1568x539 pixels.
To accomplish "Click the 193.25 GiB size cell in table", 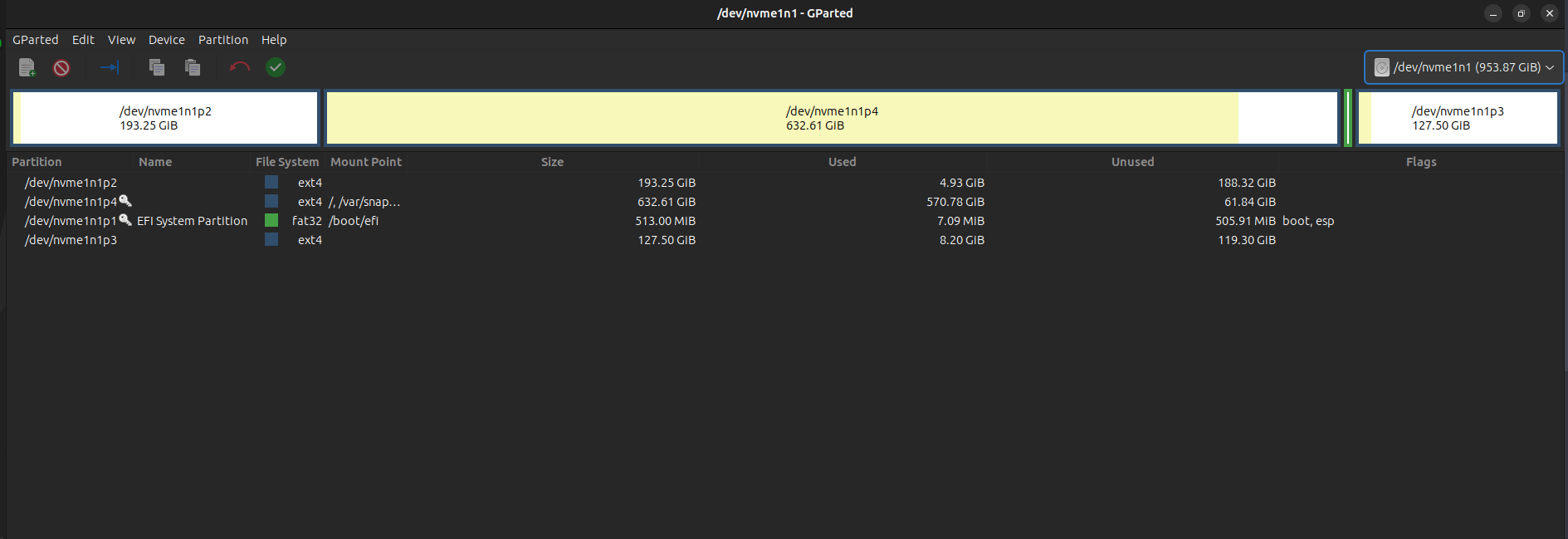I will coord(667,183).
